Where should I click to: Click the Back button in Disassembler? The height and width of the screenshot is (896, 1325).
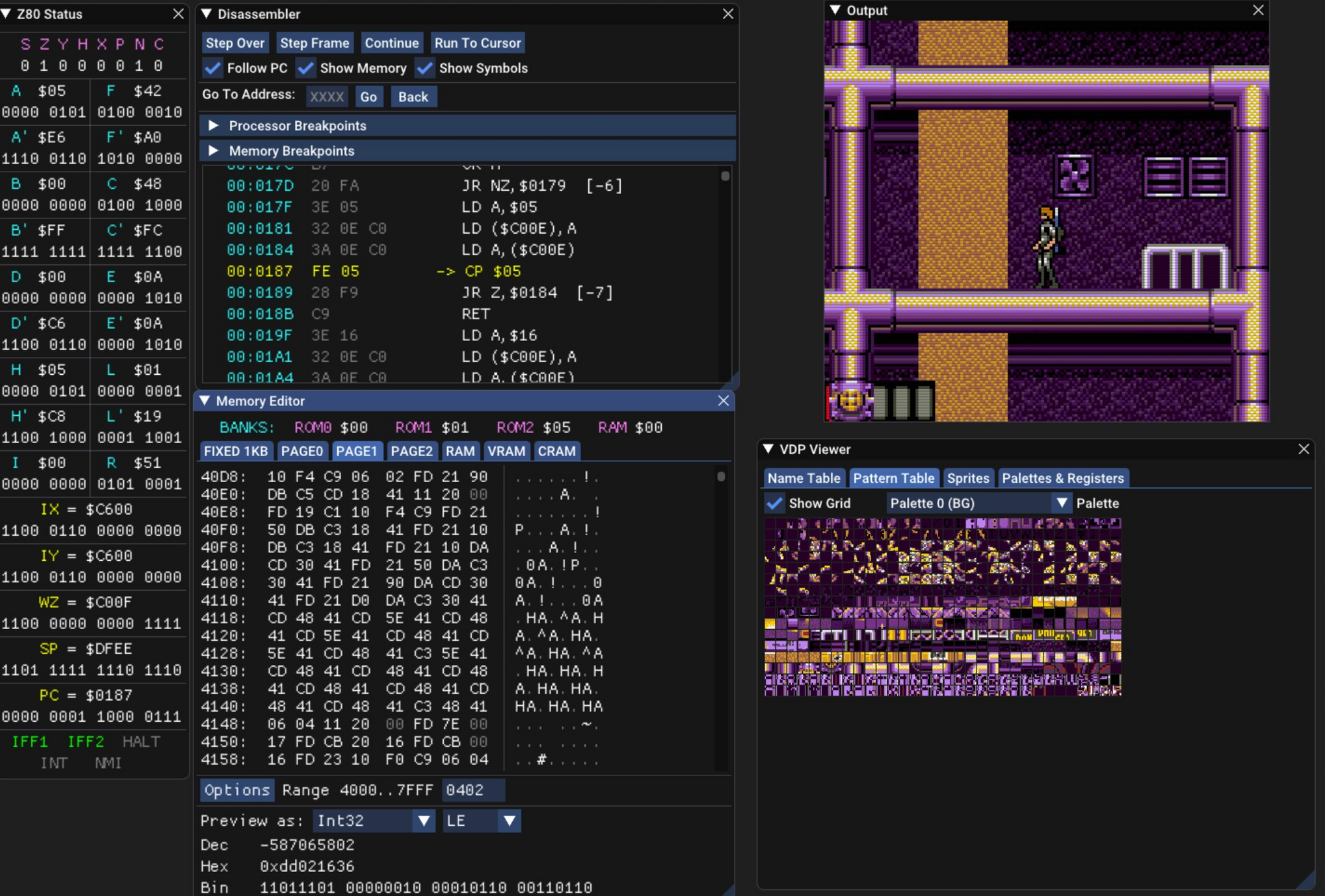point(413,97)
